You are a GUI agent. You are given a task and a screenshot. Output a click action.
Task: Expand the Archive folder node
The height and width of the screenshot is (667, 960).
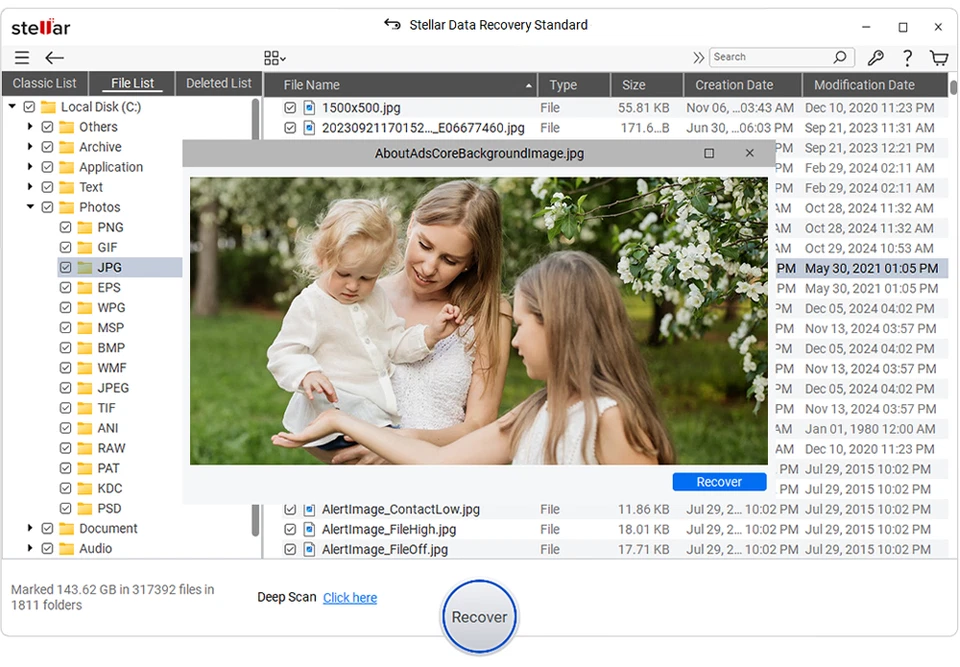29,147
